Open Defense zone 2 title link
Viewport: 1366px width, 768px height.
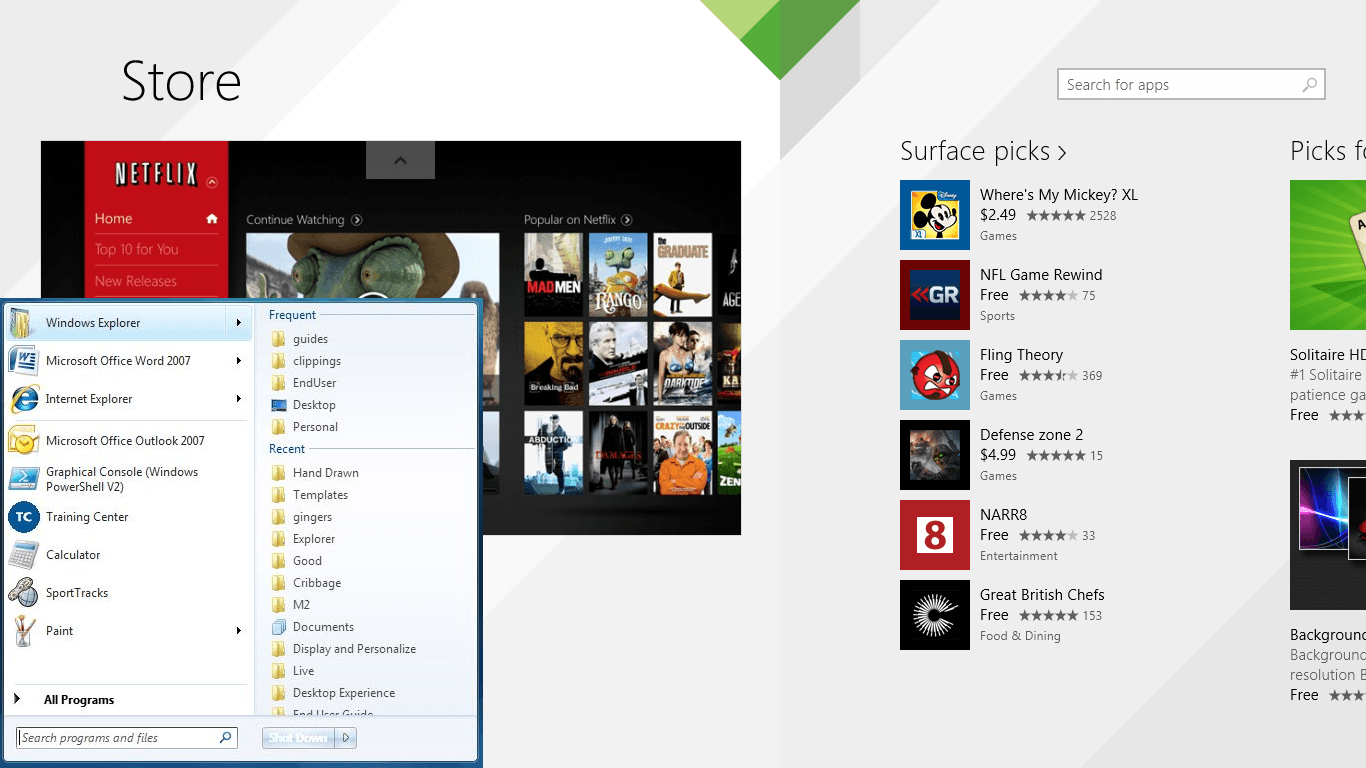tap(1032, 435)
